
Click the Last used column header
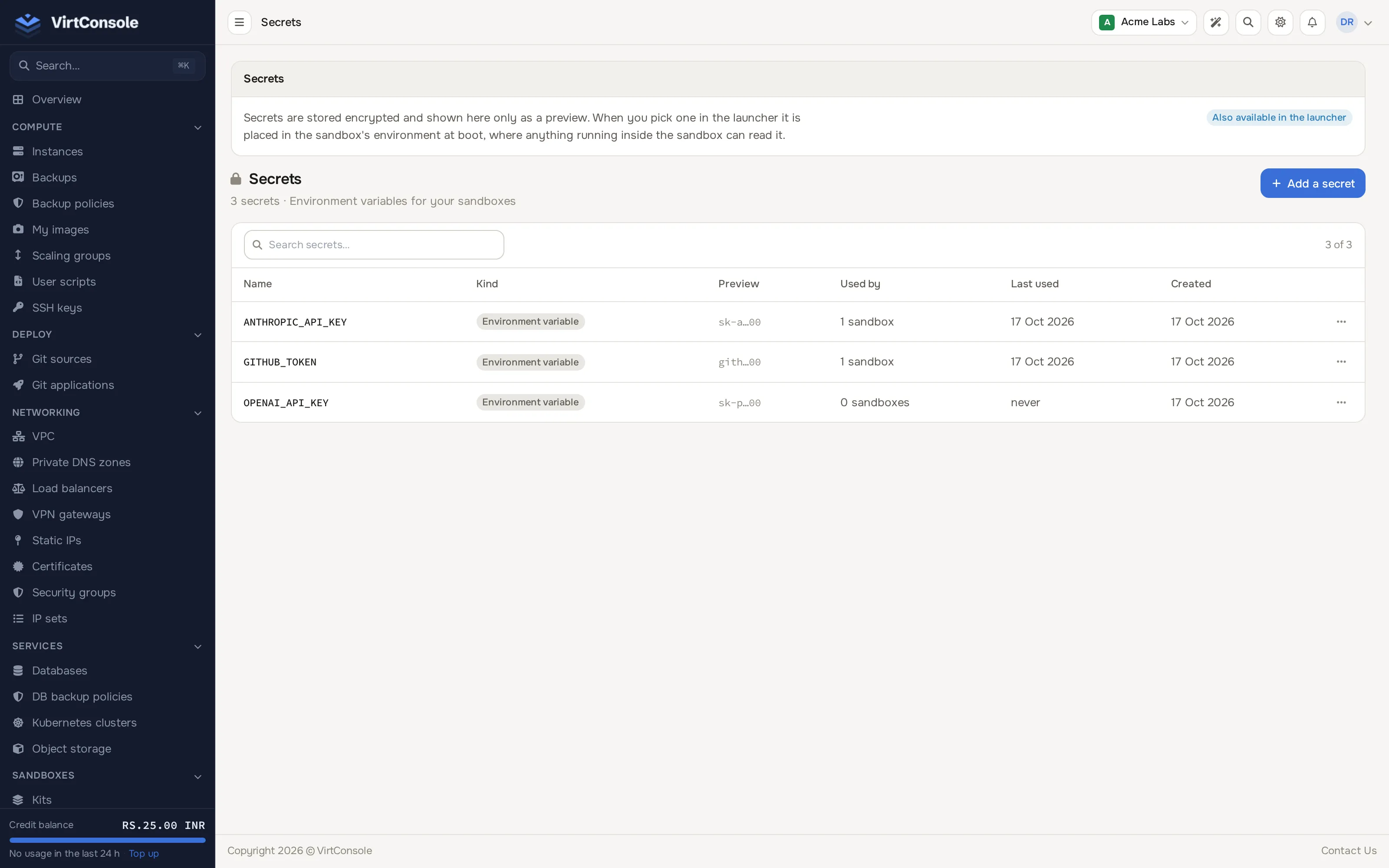[x=1034, y=283]
